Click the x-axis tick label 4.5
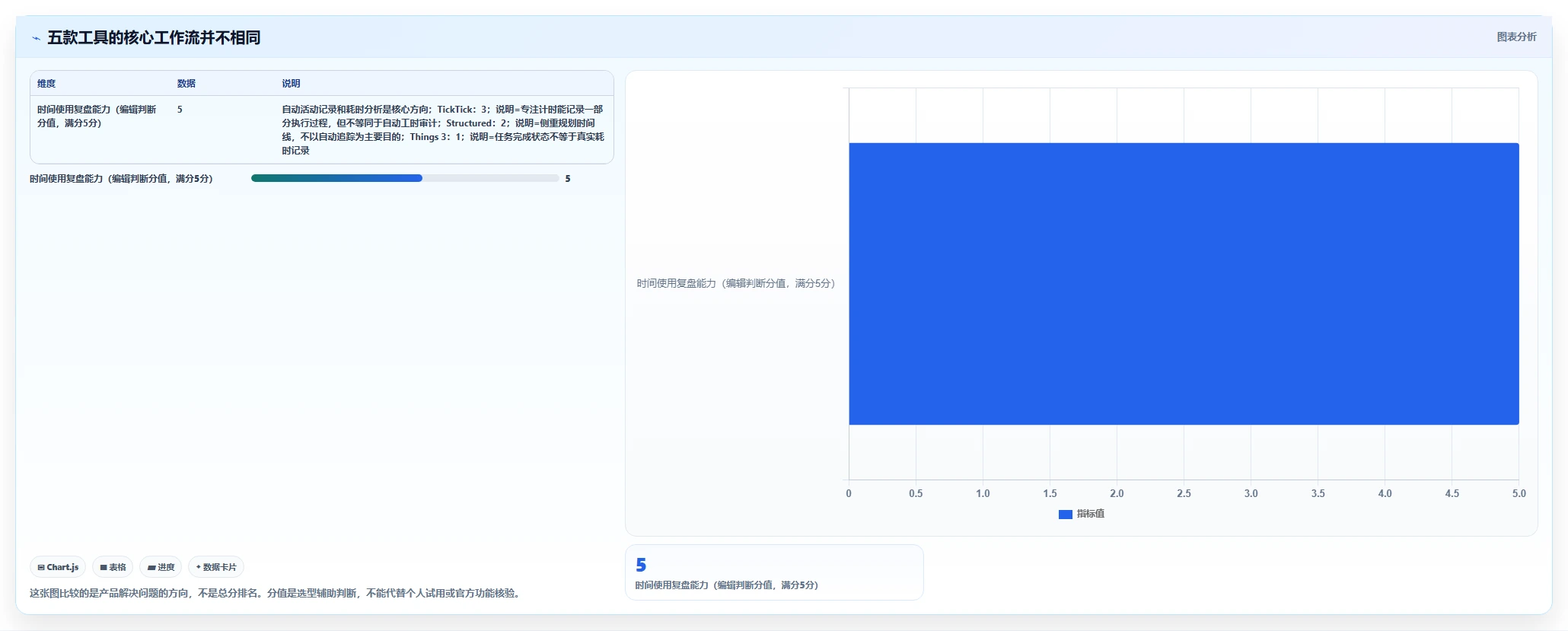The image size is (1568, 631). pyautogui.click(x=1452, y=493)
